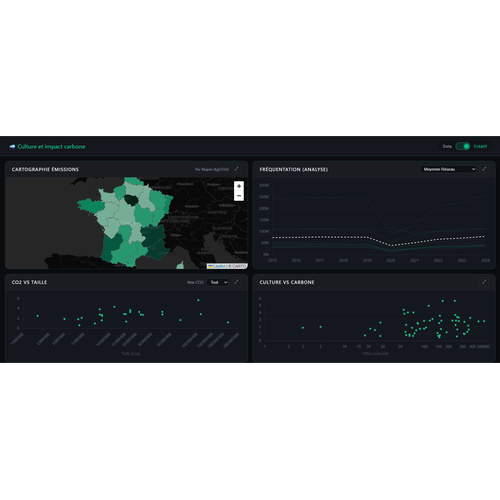Click the 2015 label on the year axis
Viewport: 500px width, 500px height.
pos(272,260)
